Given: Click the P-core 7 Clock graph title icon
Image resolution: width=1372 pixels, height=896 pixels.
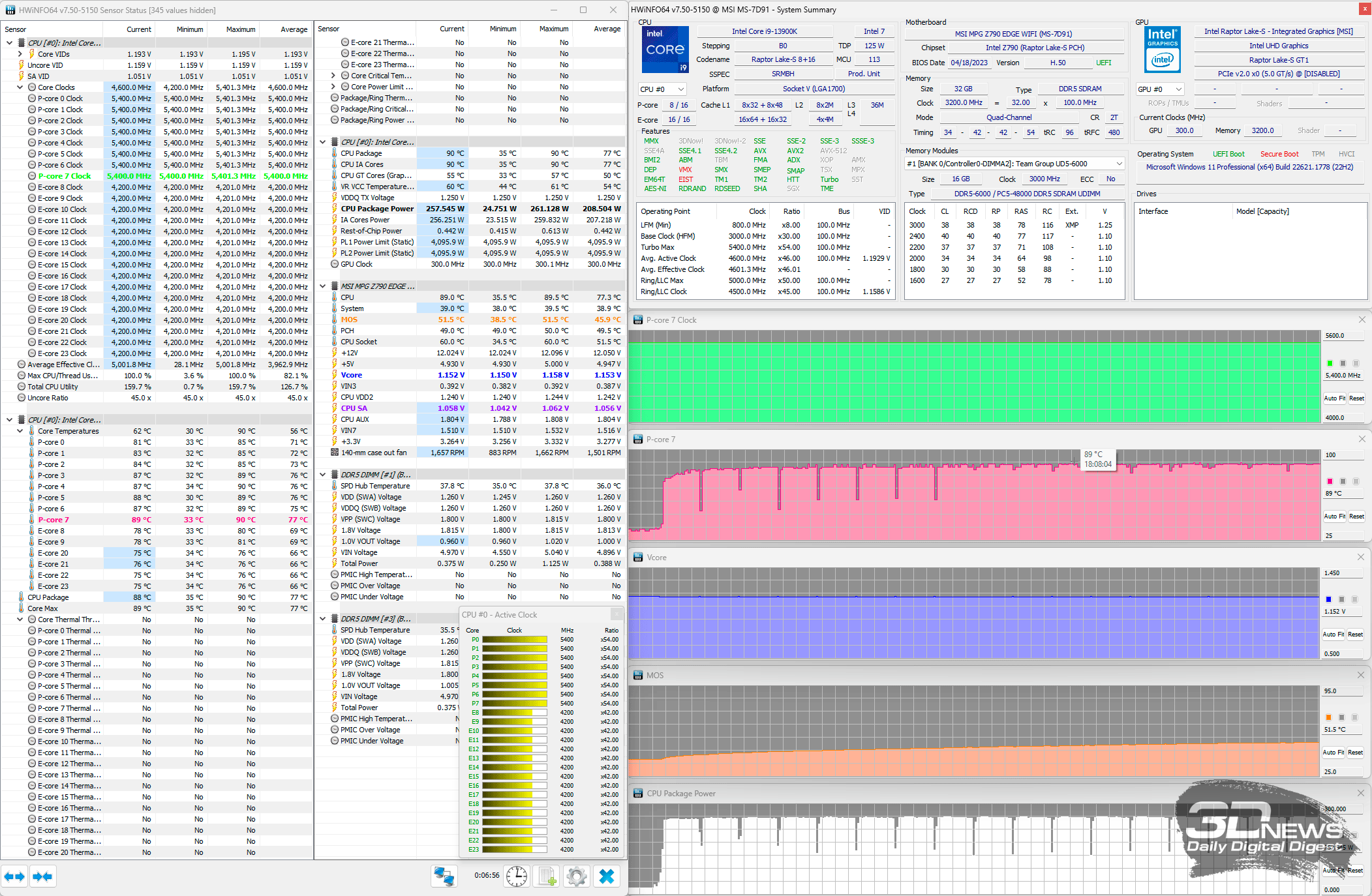Looking at the screenshot, I should pyautogui.click(x=638, y=320).
